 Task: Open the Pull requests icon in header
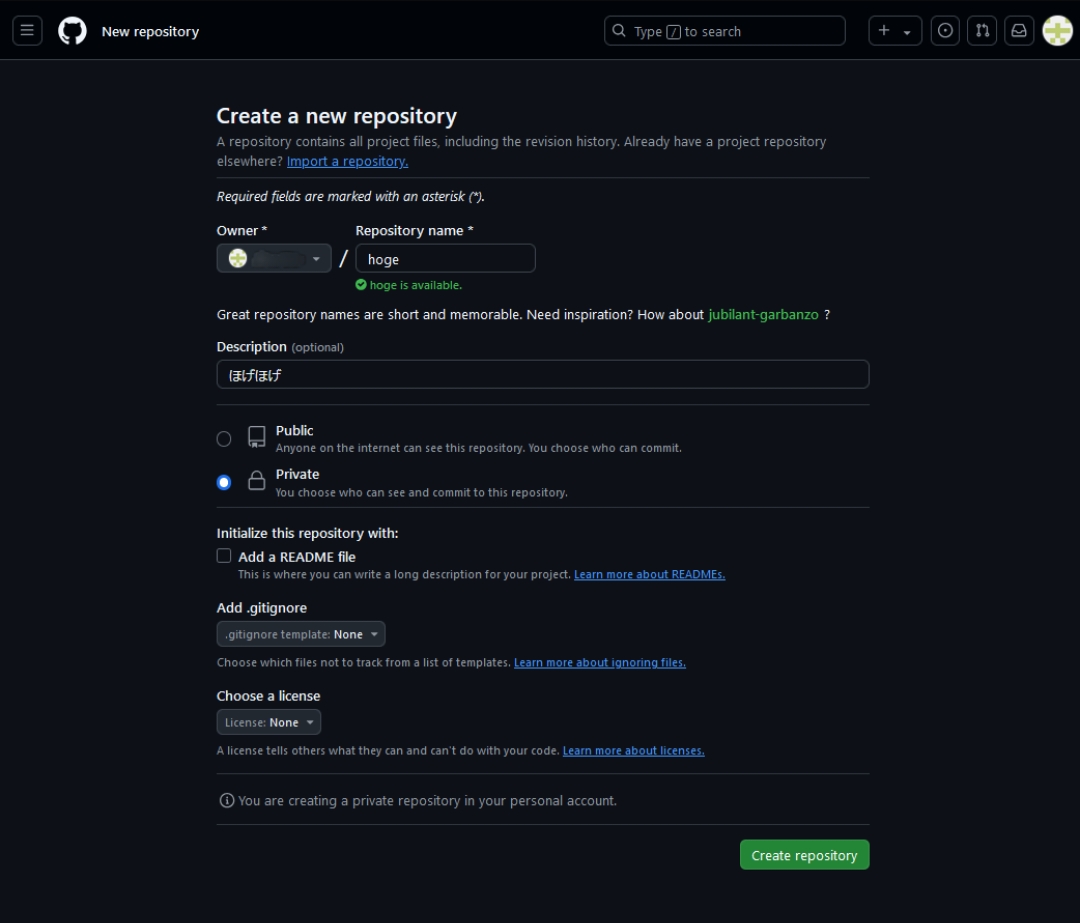pos(982,31)
